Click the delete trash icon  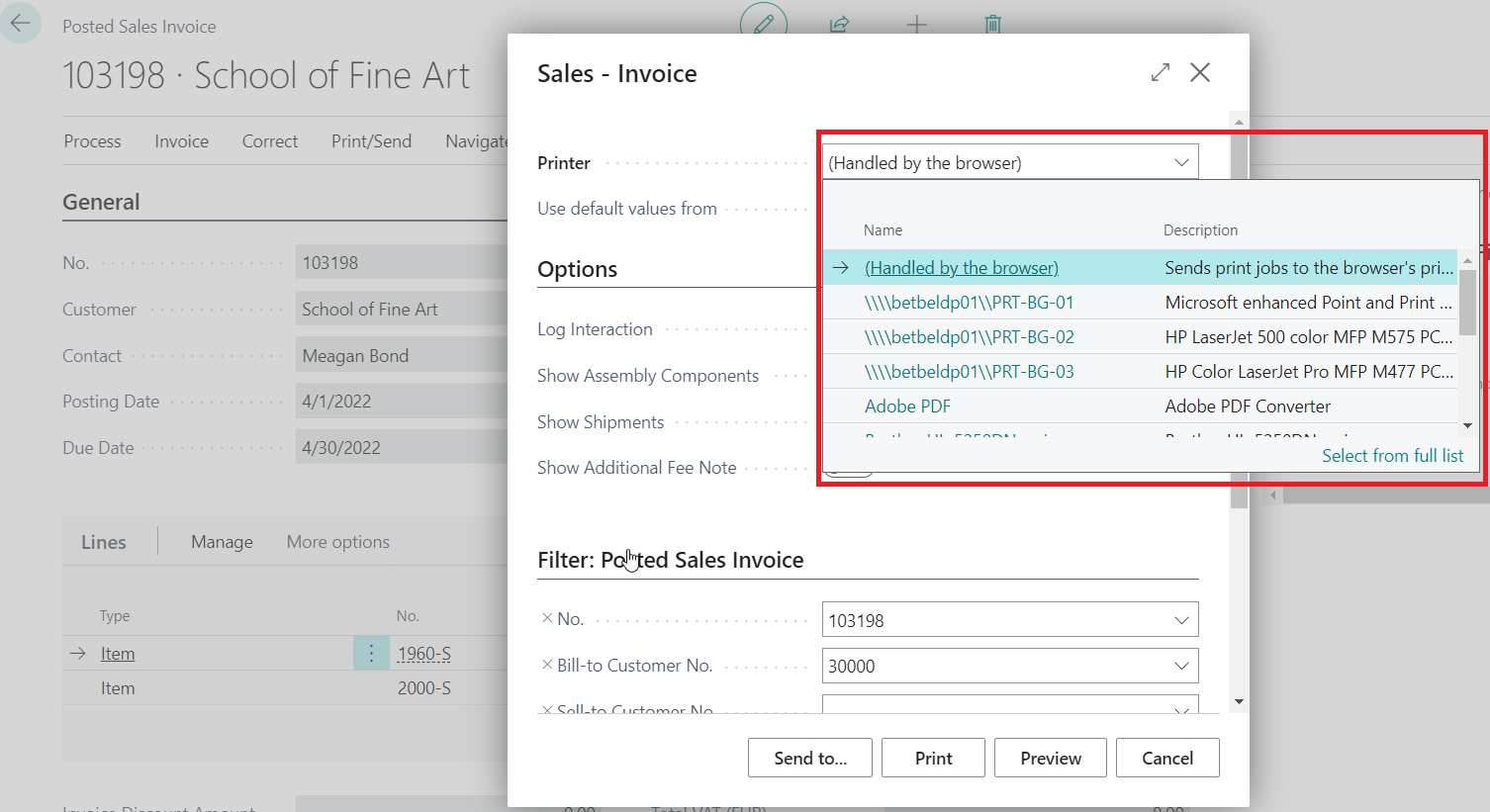point(993,24)
